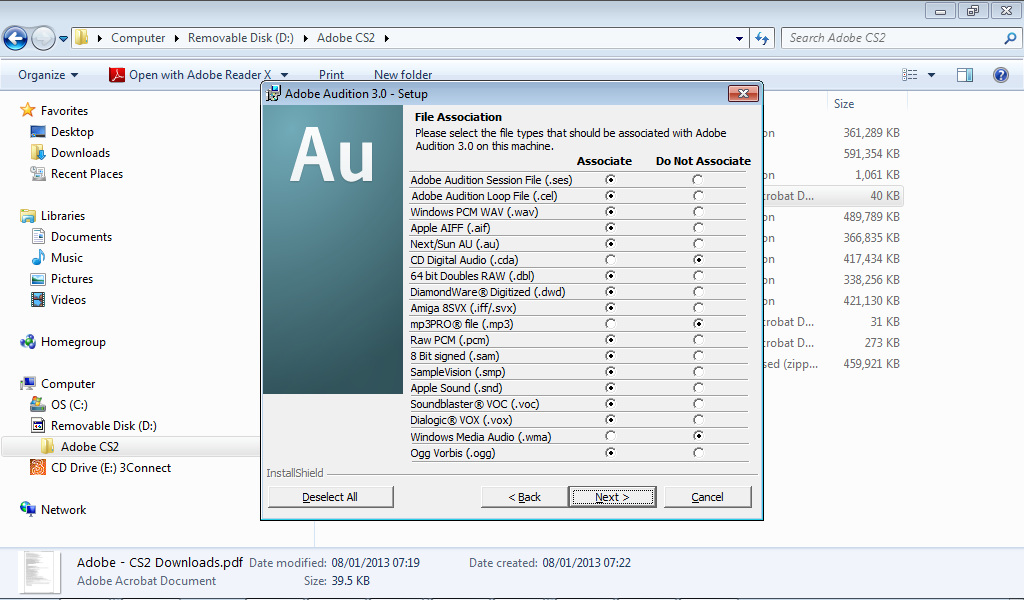Sort files by the Size column header

[x=844, y=104]
